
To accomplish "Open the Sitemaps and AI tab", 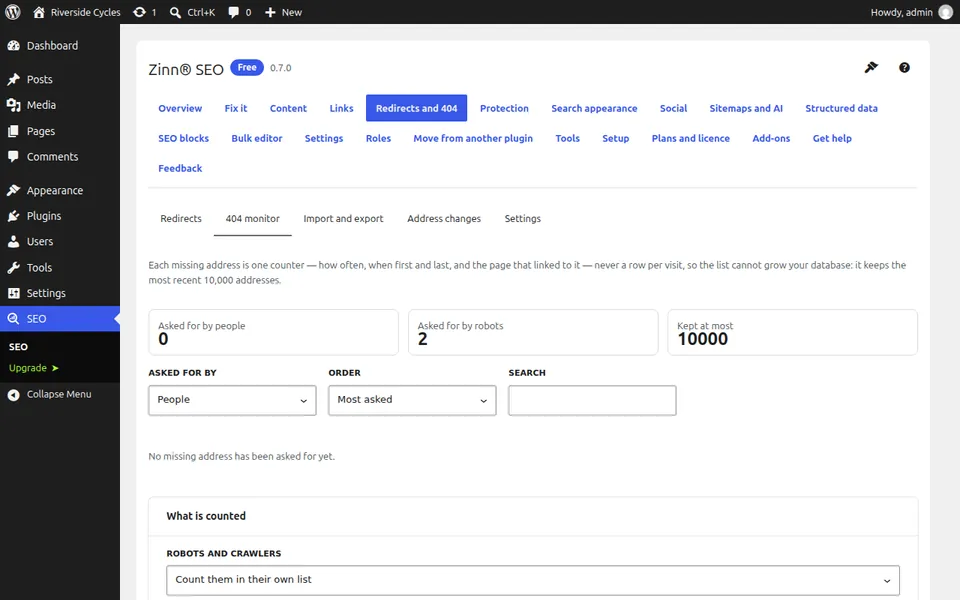I will click(746, 108).
